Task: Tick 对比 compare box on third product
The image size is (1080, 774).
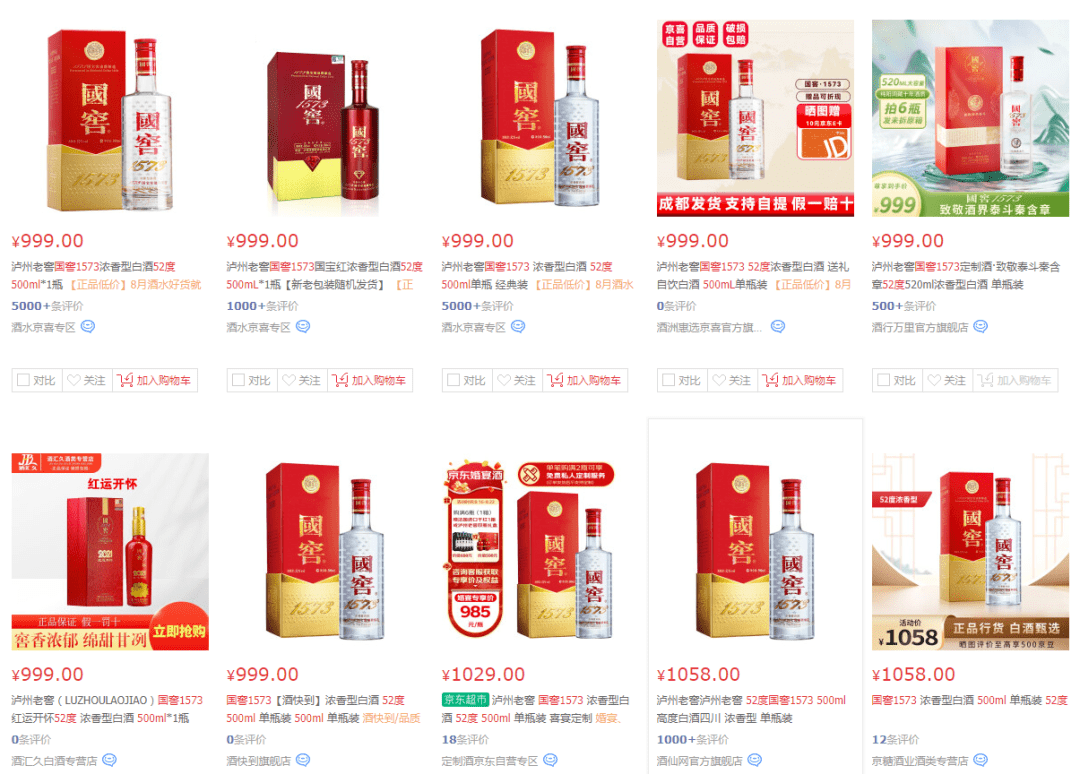Action: tap(453, 380)
